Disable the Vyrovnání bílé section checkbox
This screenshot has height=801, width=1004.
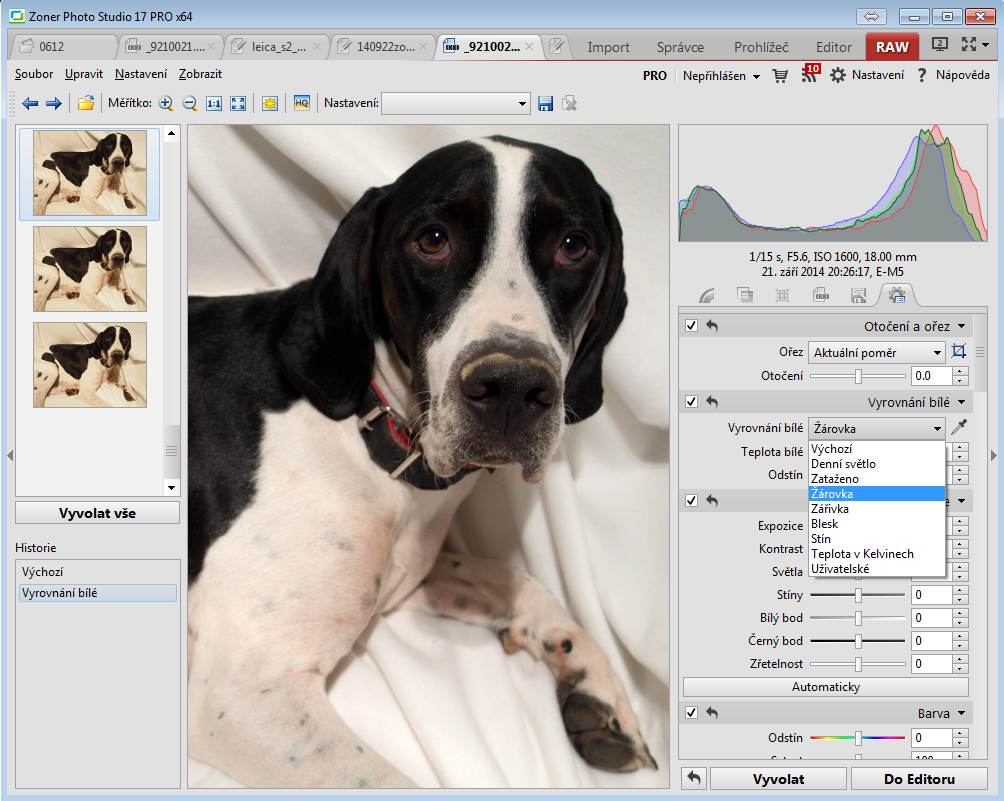pyautogui.click(x=691, y=402)
